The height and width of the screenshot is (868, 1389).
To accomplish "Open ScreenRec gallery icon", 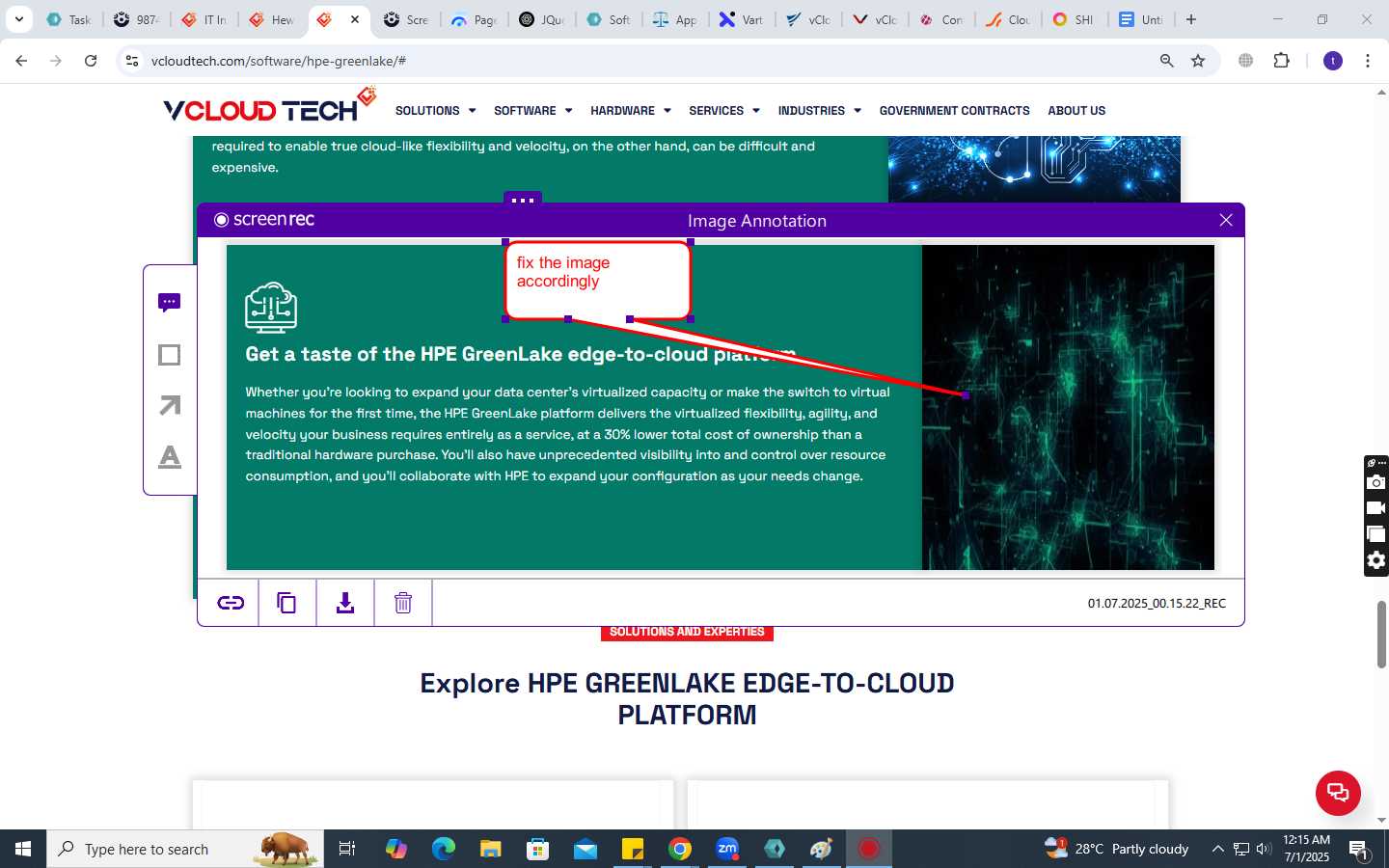I will (x=1376, y=534).
